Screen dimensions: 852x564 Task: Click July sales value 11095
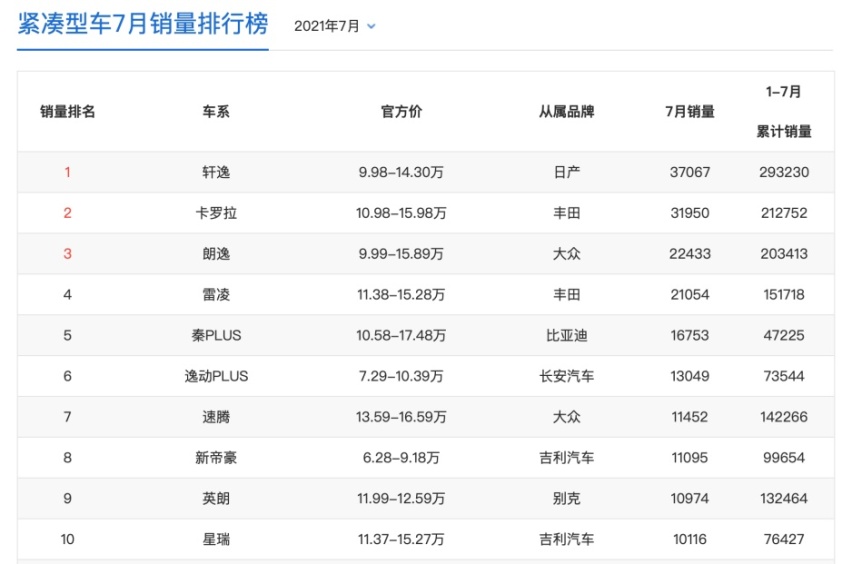tap(690, 458)
